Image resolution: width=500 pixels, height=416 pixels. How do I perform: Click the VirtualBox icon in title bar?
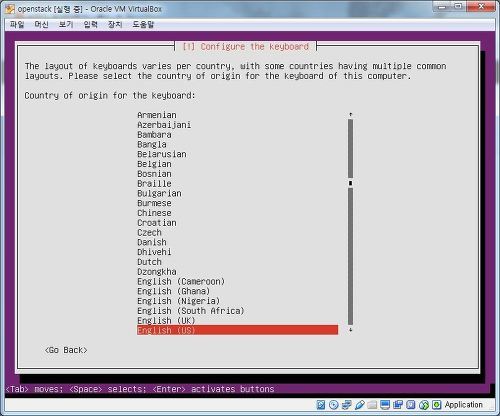tap(10, 9)
